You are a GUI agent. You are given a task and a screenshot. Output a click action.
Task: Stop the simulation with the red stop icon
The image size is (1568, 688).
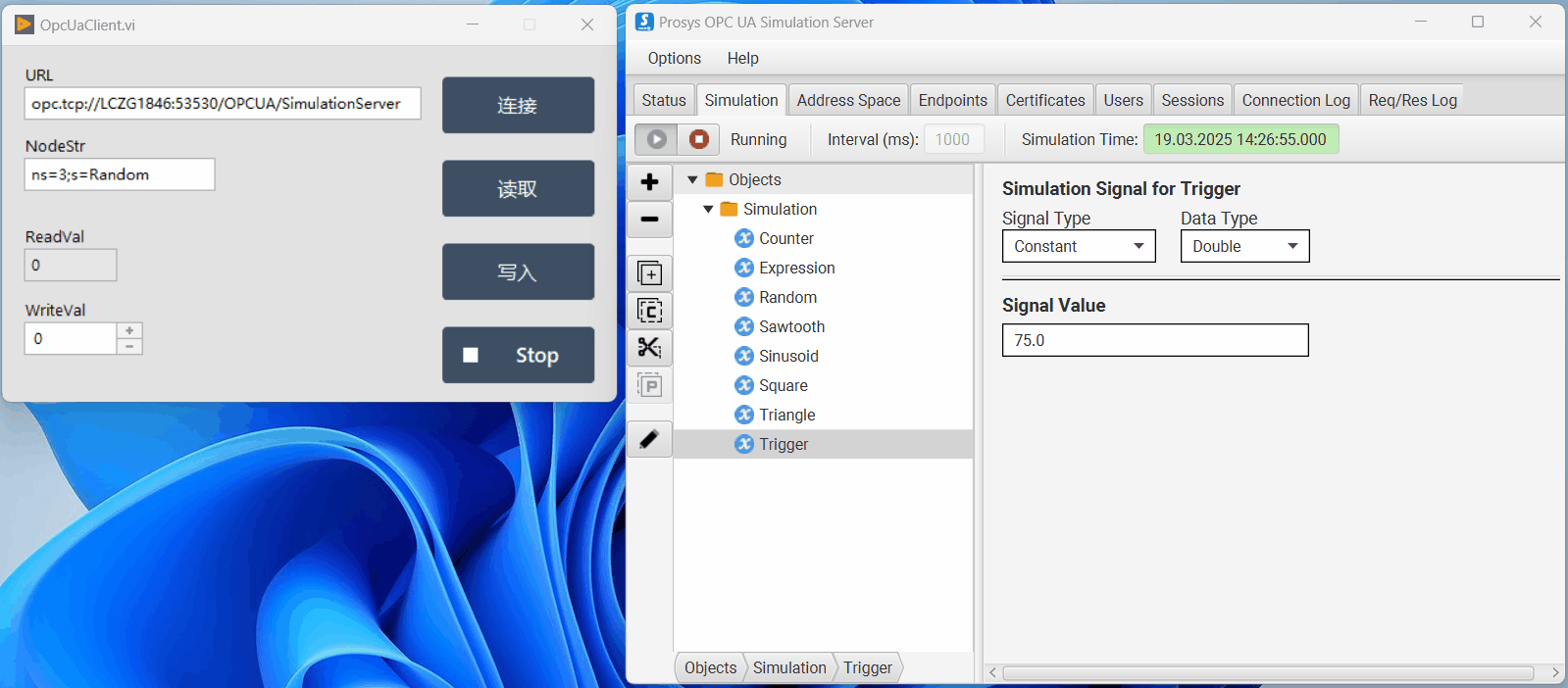pyautogui.click(x=698, y=139)
